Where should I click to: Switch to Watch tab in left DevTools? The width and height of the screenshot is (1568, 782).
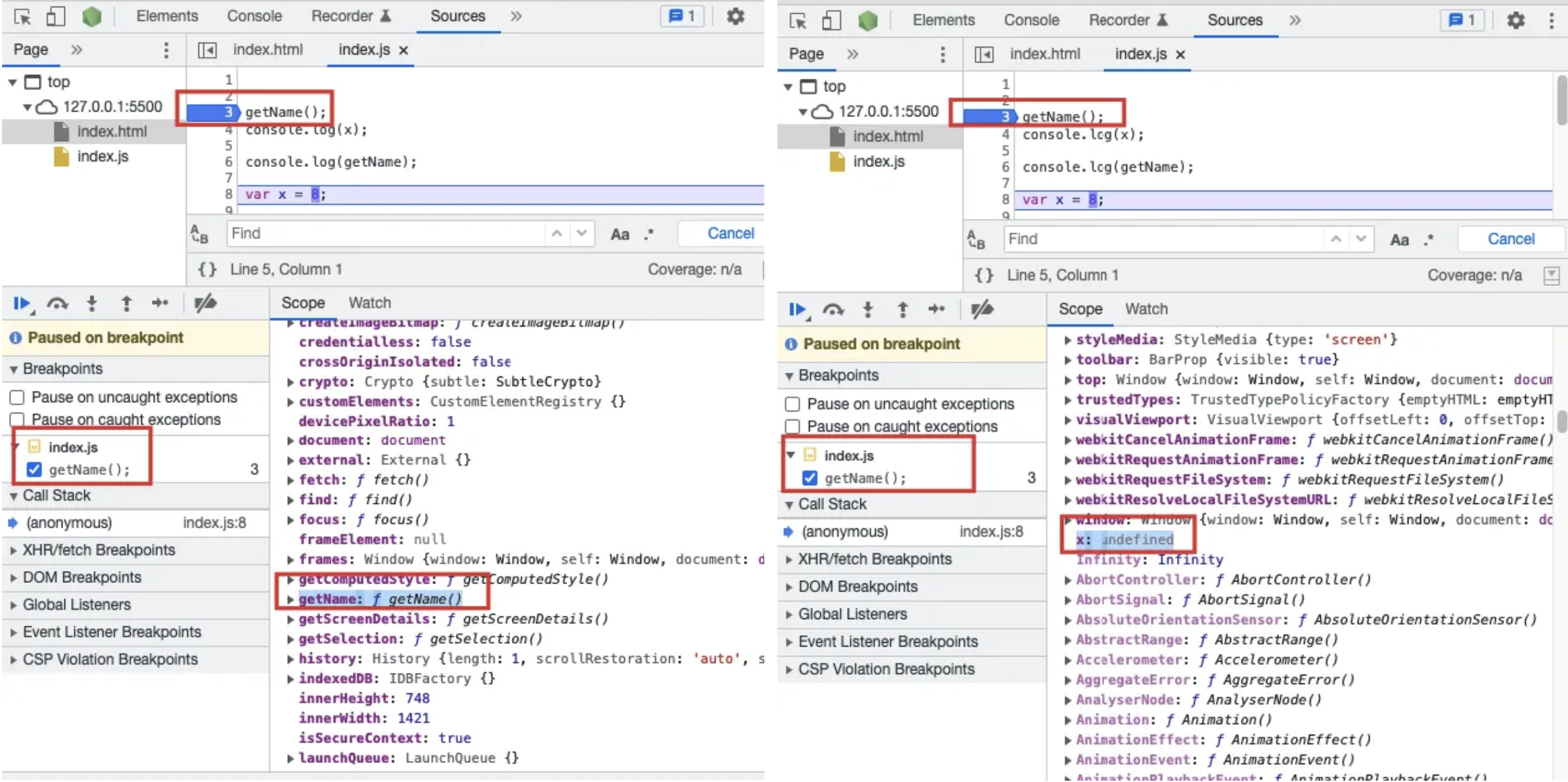click(369, 303)
